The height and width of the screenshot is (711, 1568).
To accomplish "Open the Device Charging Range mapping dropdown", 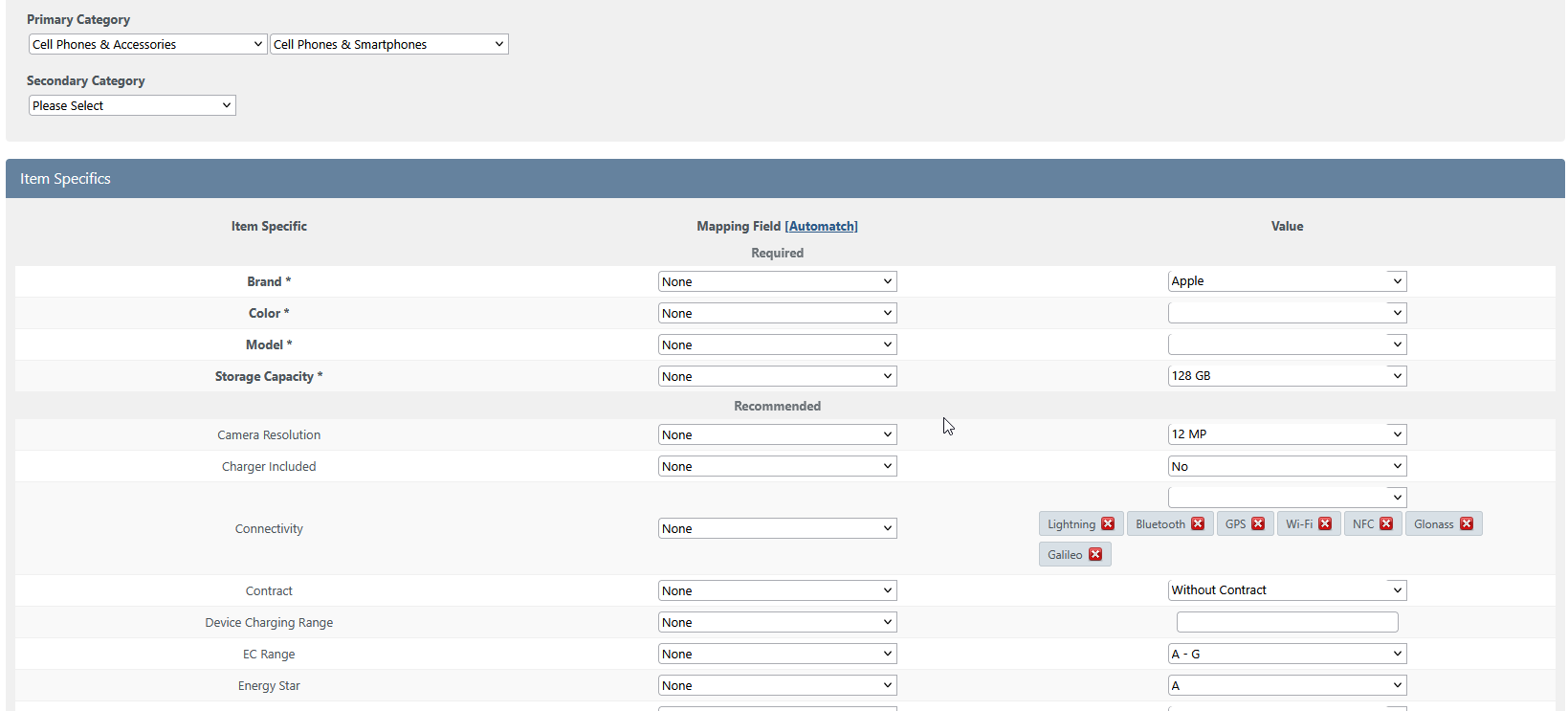I will point(777,622).
